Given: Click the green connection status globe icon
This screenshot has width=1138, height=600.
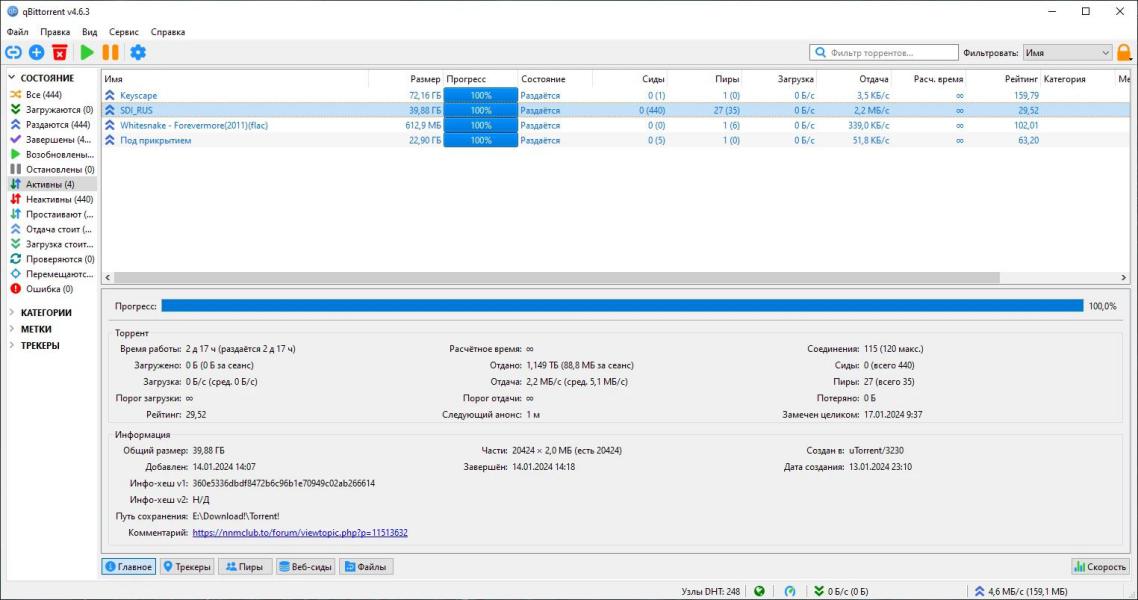Looking at the screenshot, I should 759,591.
